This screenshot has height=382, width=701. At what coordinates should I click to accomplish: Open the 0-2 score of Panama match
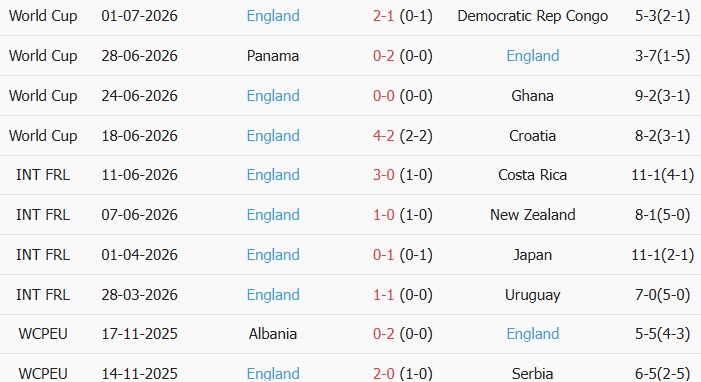point(383,56)
